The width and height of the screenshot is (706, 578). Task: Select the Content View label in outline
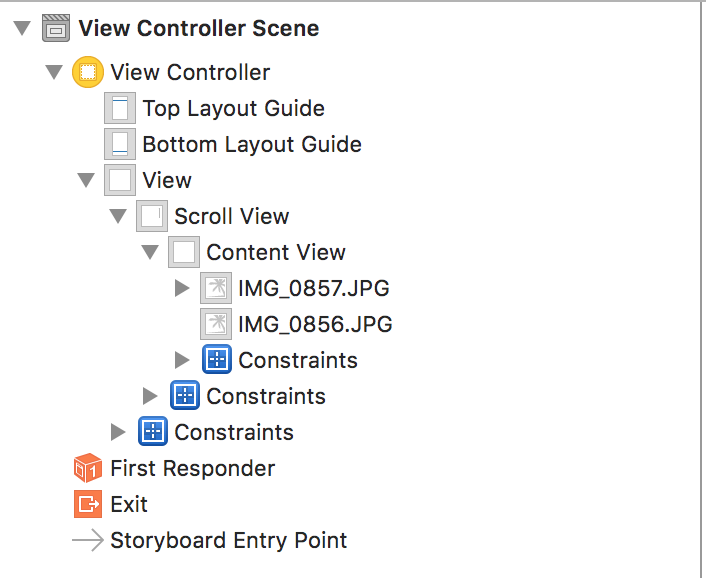[276, 253]
